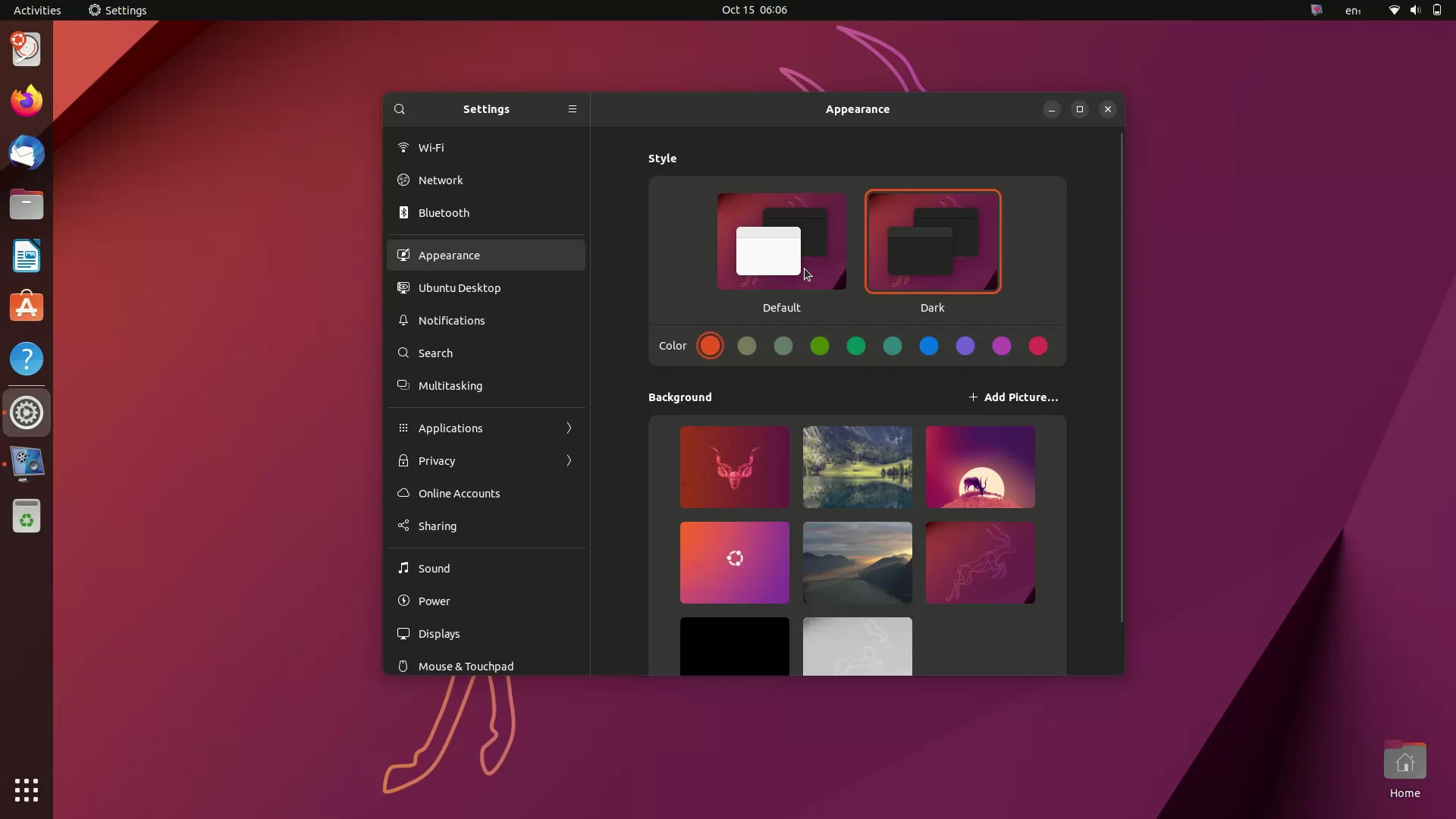Select the mountain landscape wallpaper thumbnail
Image resolution: width=1456 pixels, height=819 pixels.
click(857, 562)
